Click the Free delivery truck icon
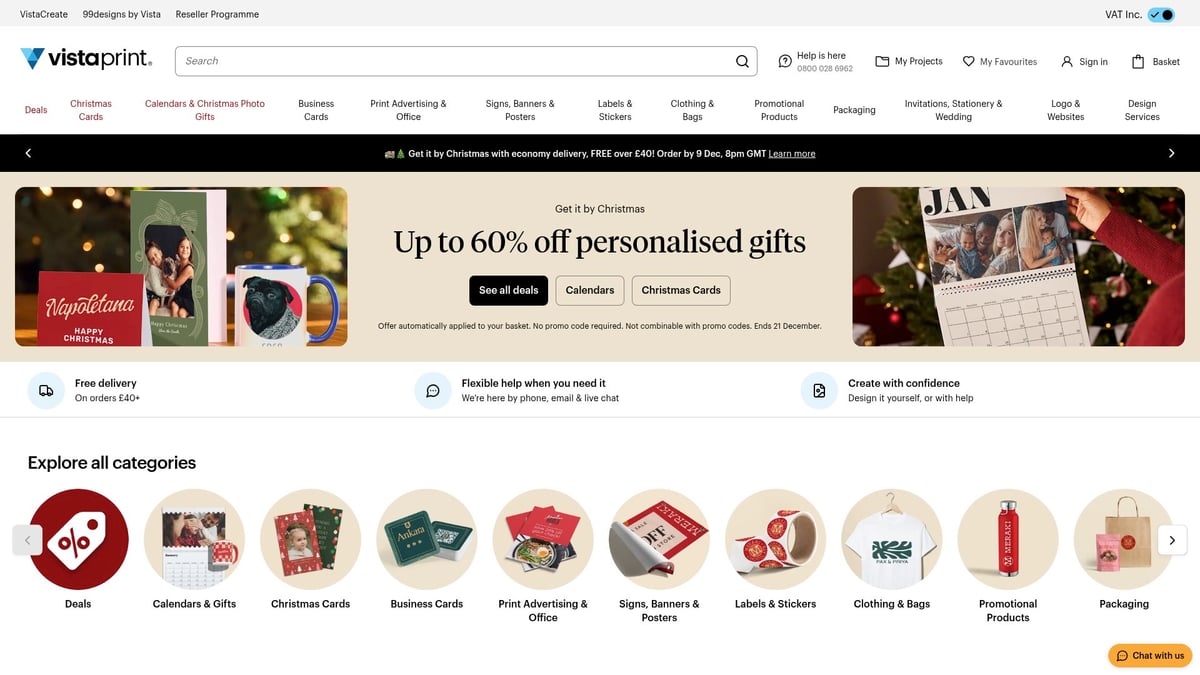Image resolution: width=1200 pixels, height=675 pixels. [46, 391]
